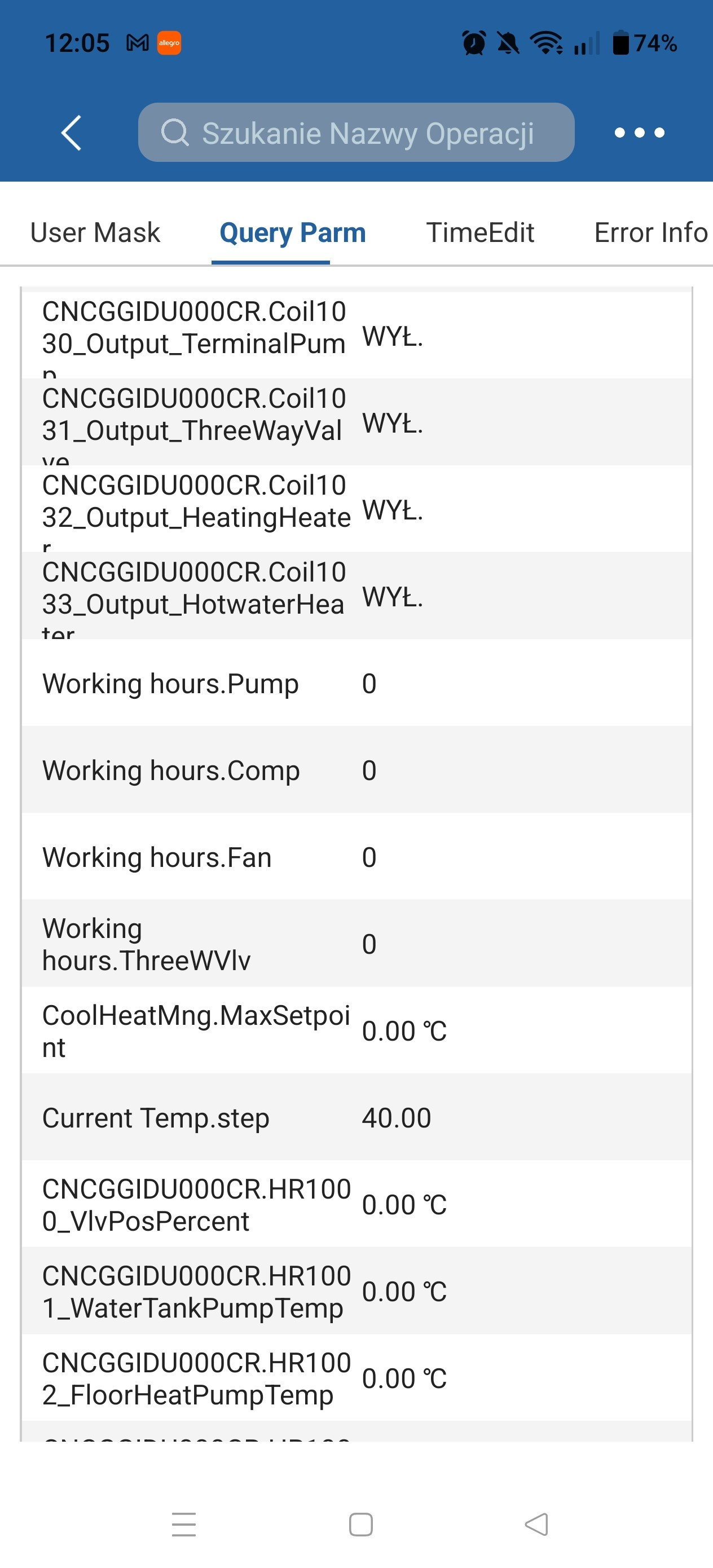The image size is (713, 1568).
Task: Tap the back arrow icon
Action: tap(72, 132)
